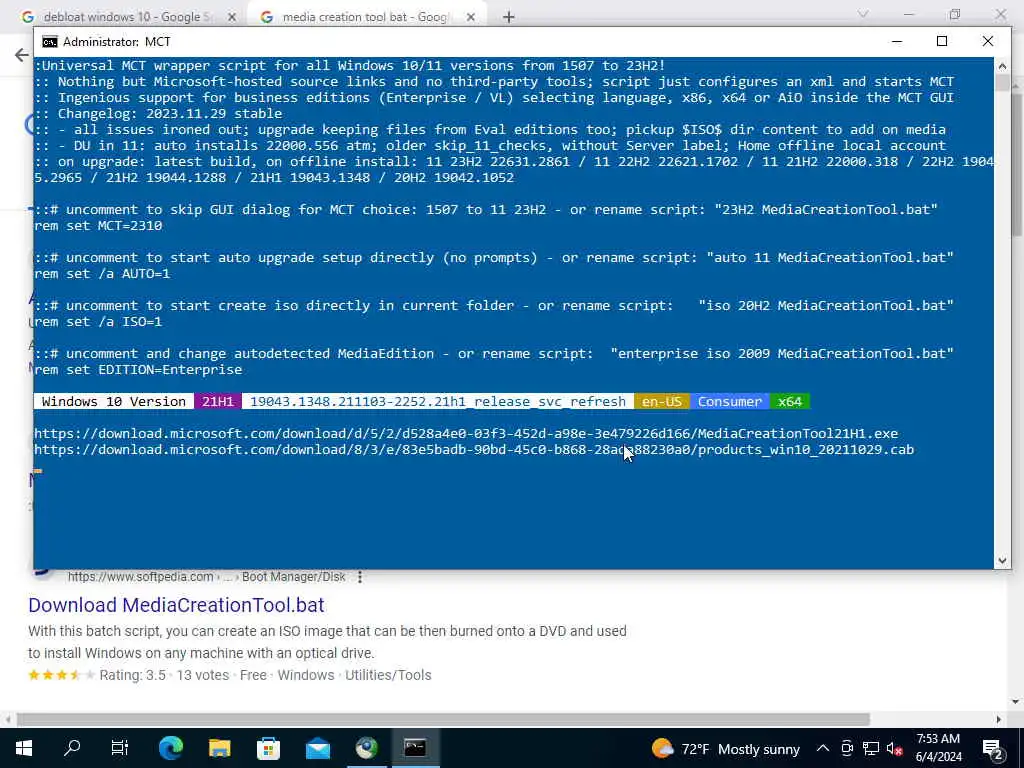Open the network status tray icon

pyautogui.click(x=871, y=748)
